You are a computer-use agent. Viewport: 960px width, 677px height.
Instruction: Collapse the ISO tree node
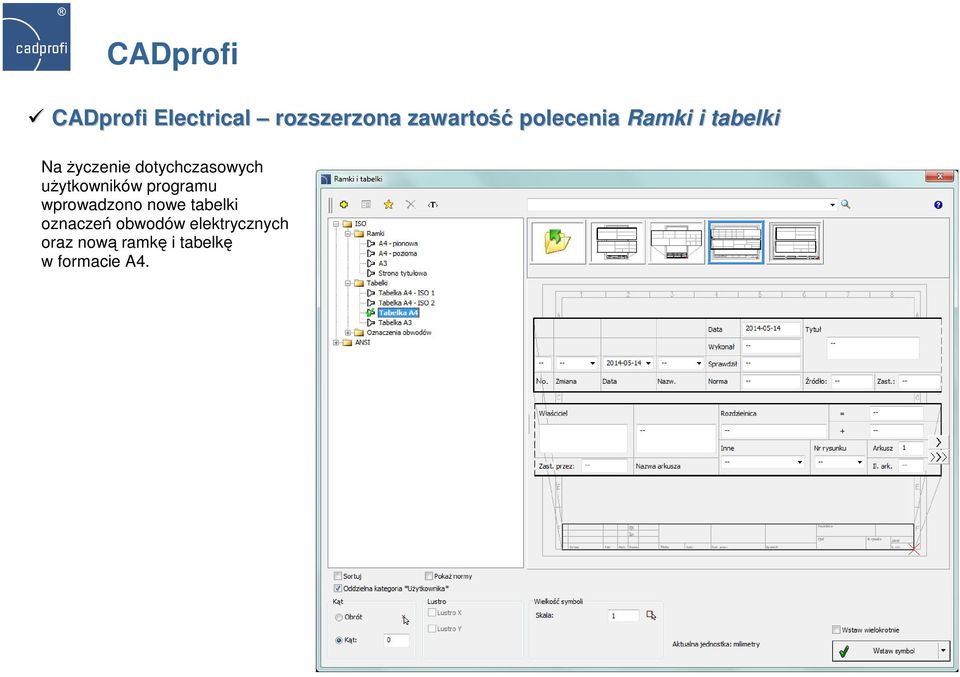(x=336, y=224)
